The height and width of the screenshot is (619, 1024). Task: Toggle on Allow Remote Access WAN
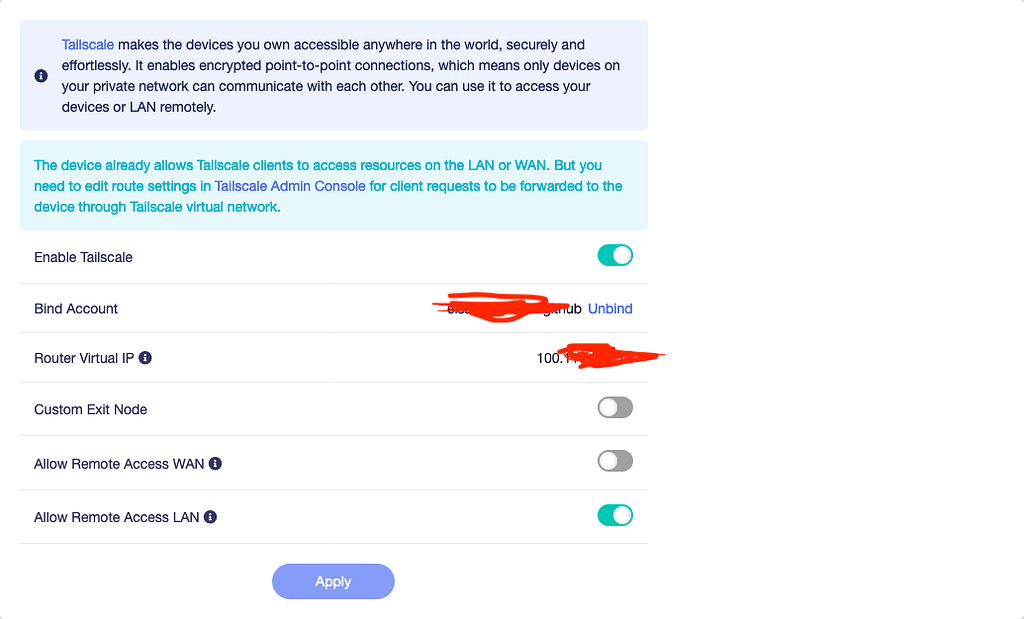point(615,461)
